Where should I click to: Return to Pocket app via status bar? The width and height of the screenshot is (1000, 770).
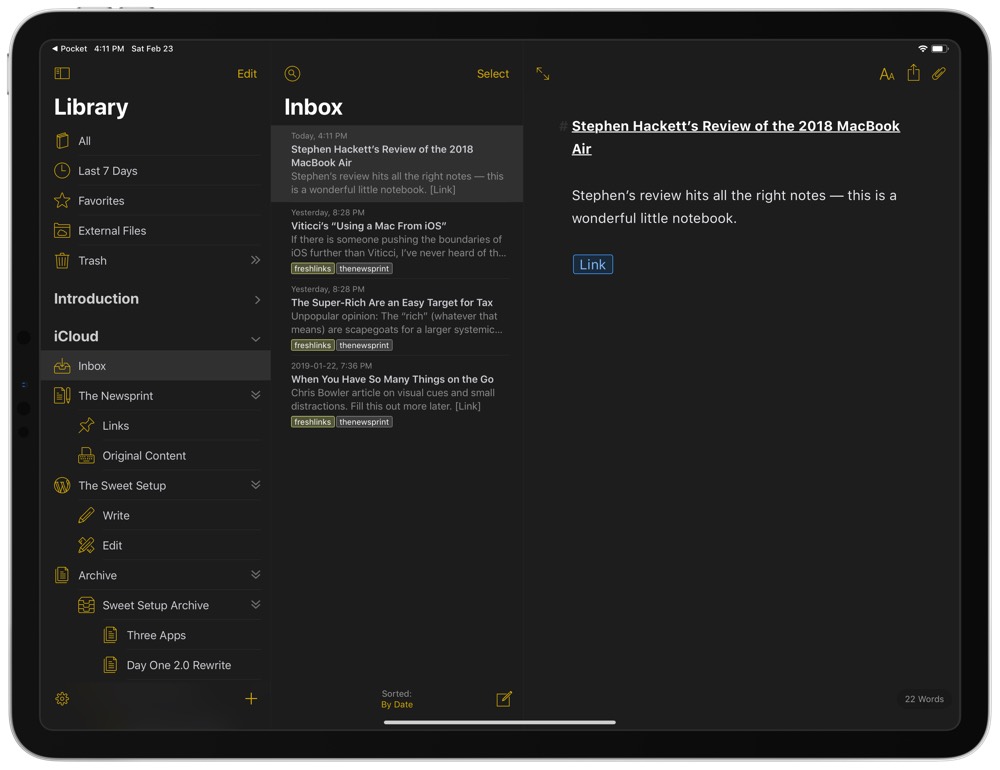(70, 48)
